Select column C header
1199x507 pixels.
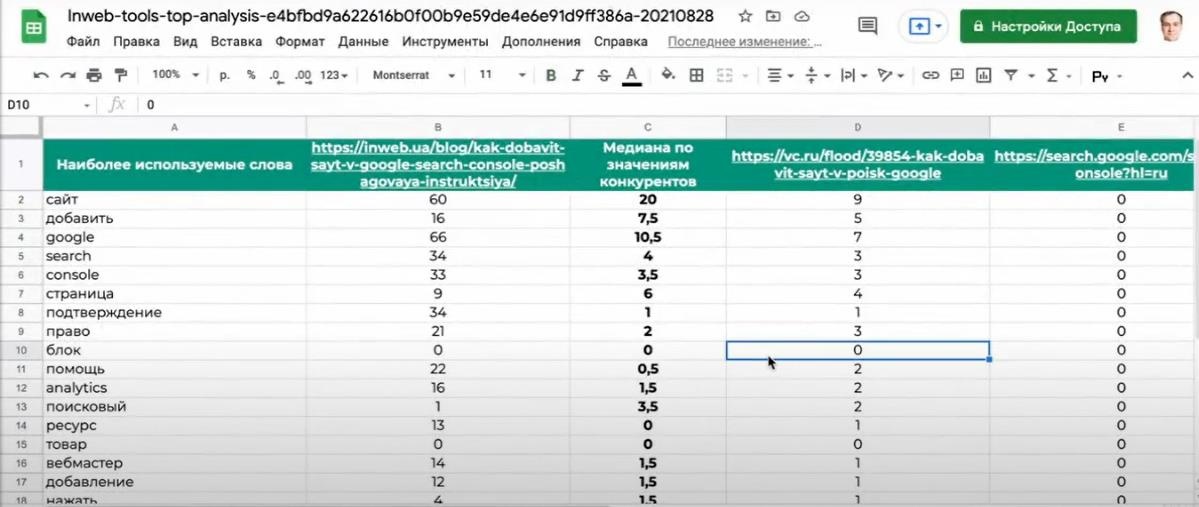tap(648, 127)
